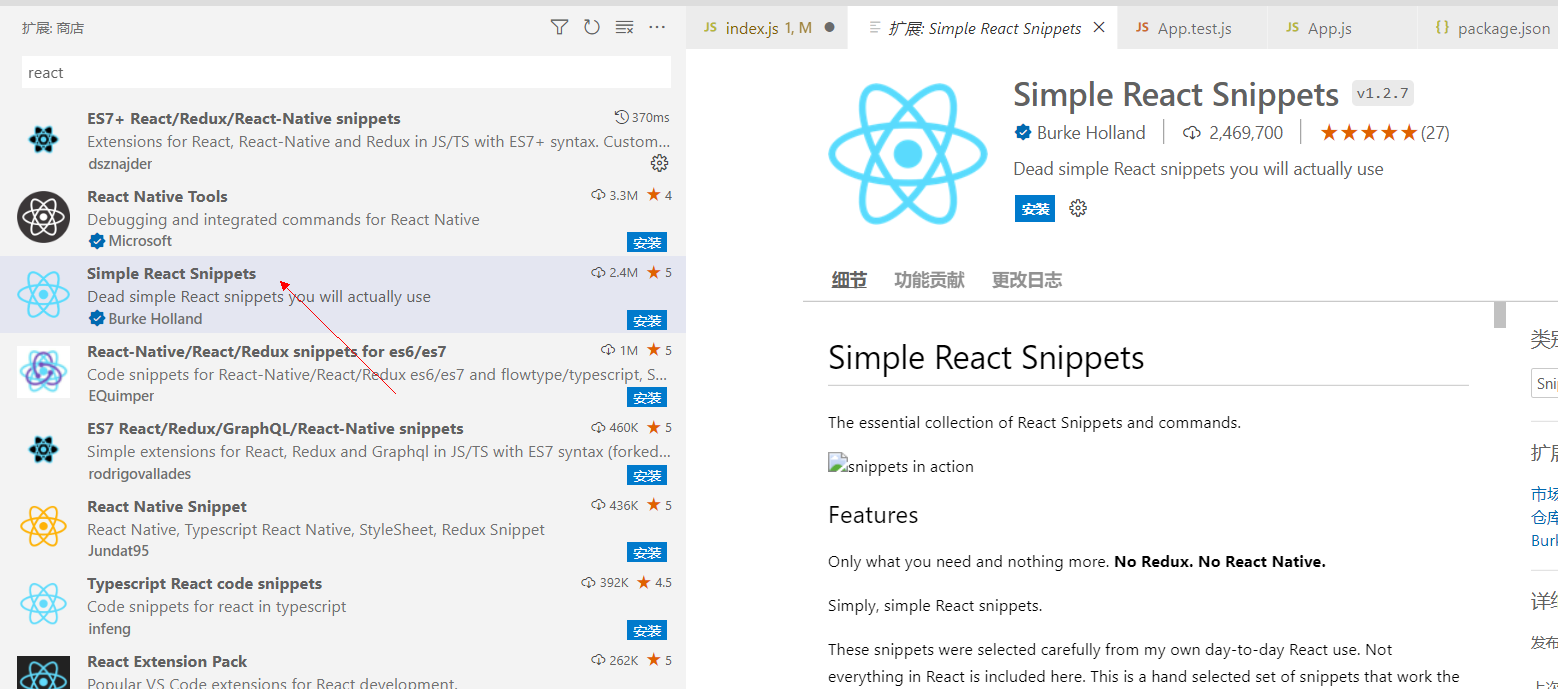Install Simple React Snippets from details page
This screenshot has width=1558, height=689.
(x=1035, y=208)
